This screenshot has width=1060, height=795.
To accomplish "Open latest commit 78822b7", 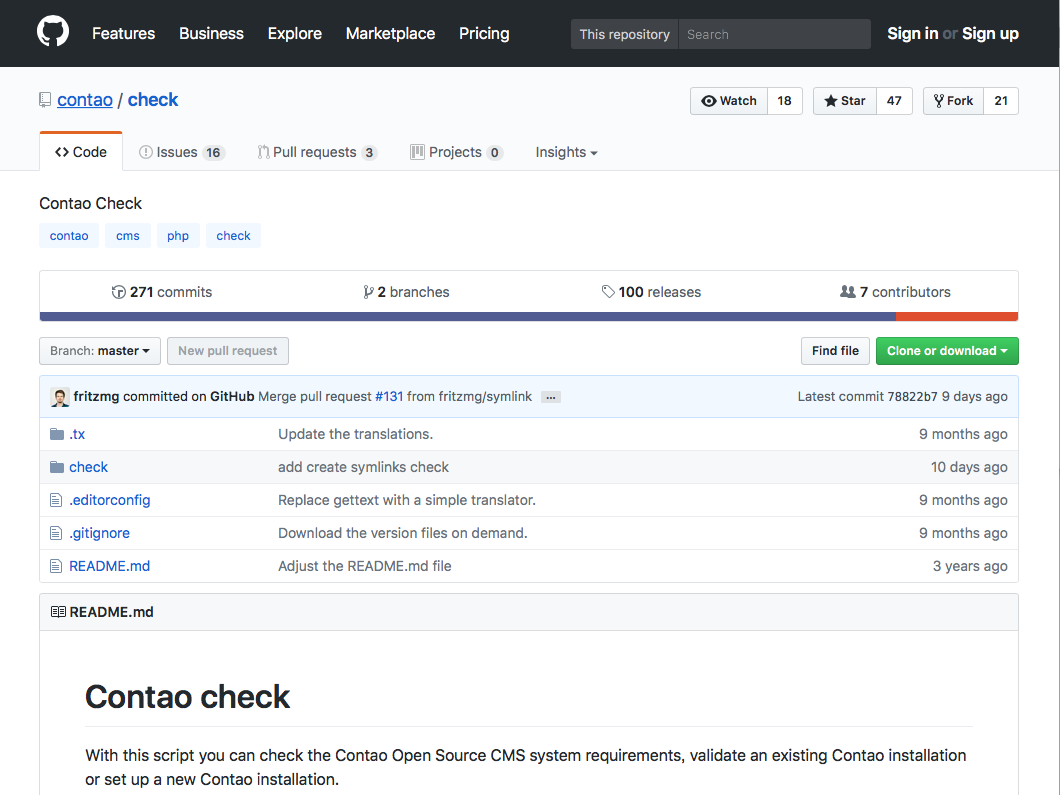I will pyautogui.click(x=912, y=397).
